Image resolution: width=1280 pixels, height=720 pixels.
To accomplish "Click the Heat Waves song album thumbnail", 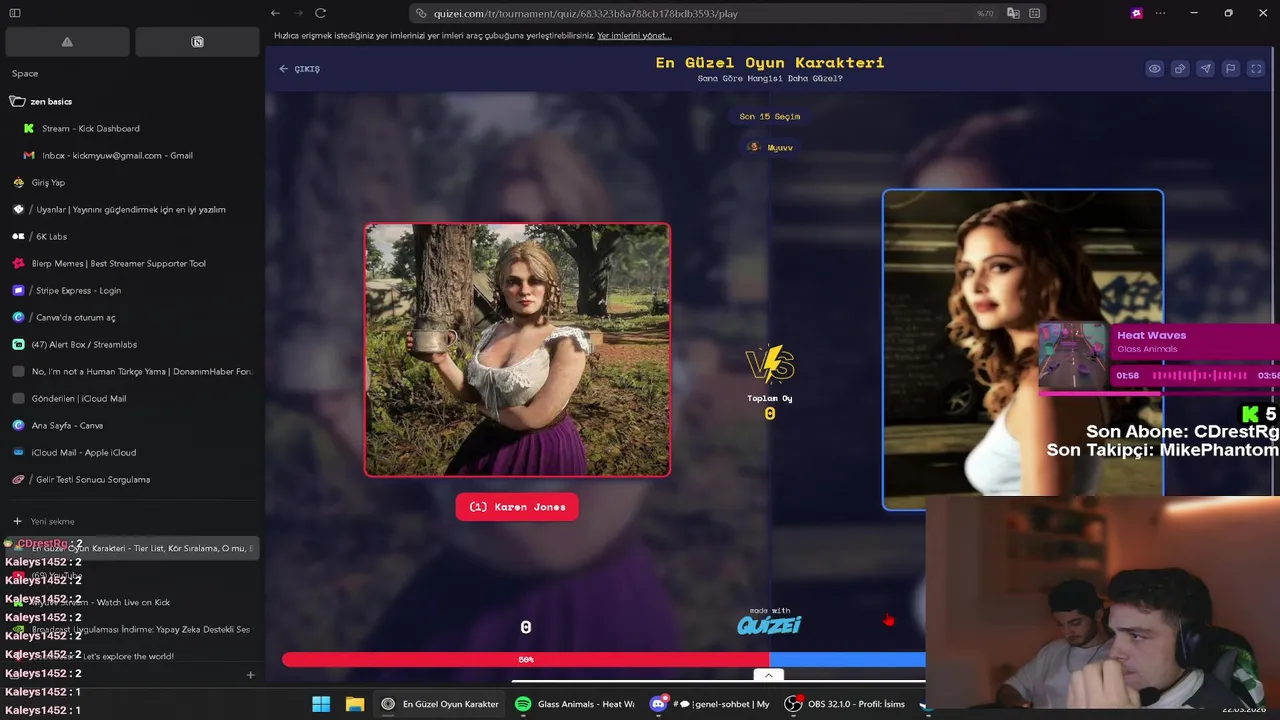I will [1073, 356].
